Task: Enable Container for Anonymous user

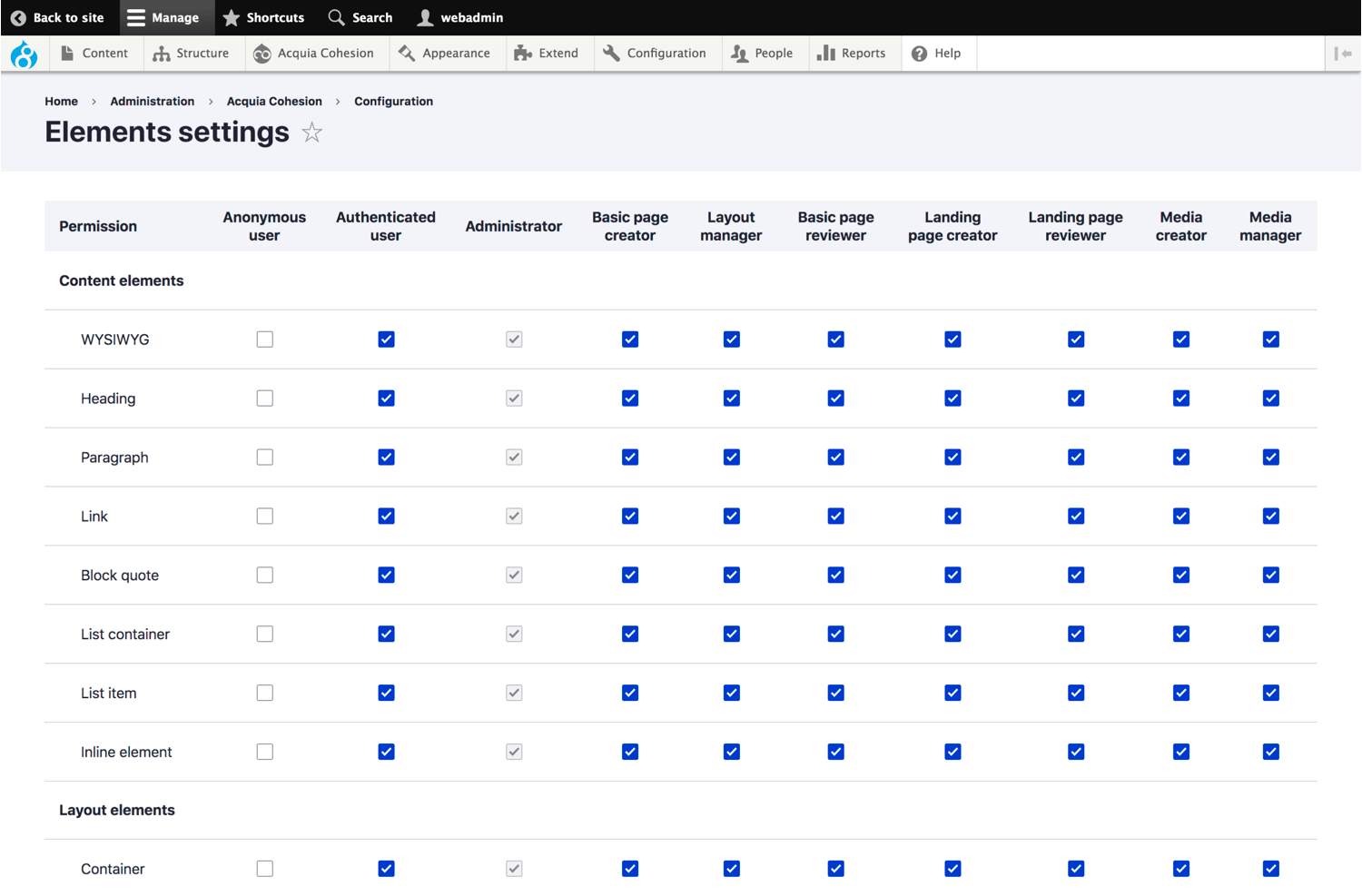Action: (264, 869)
